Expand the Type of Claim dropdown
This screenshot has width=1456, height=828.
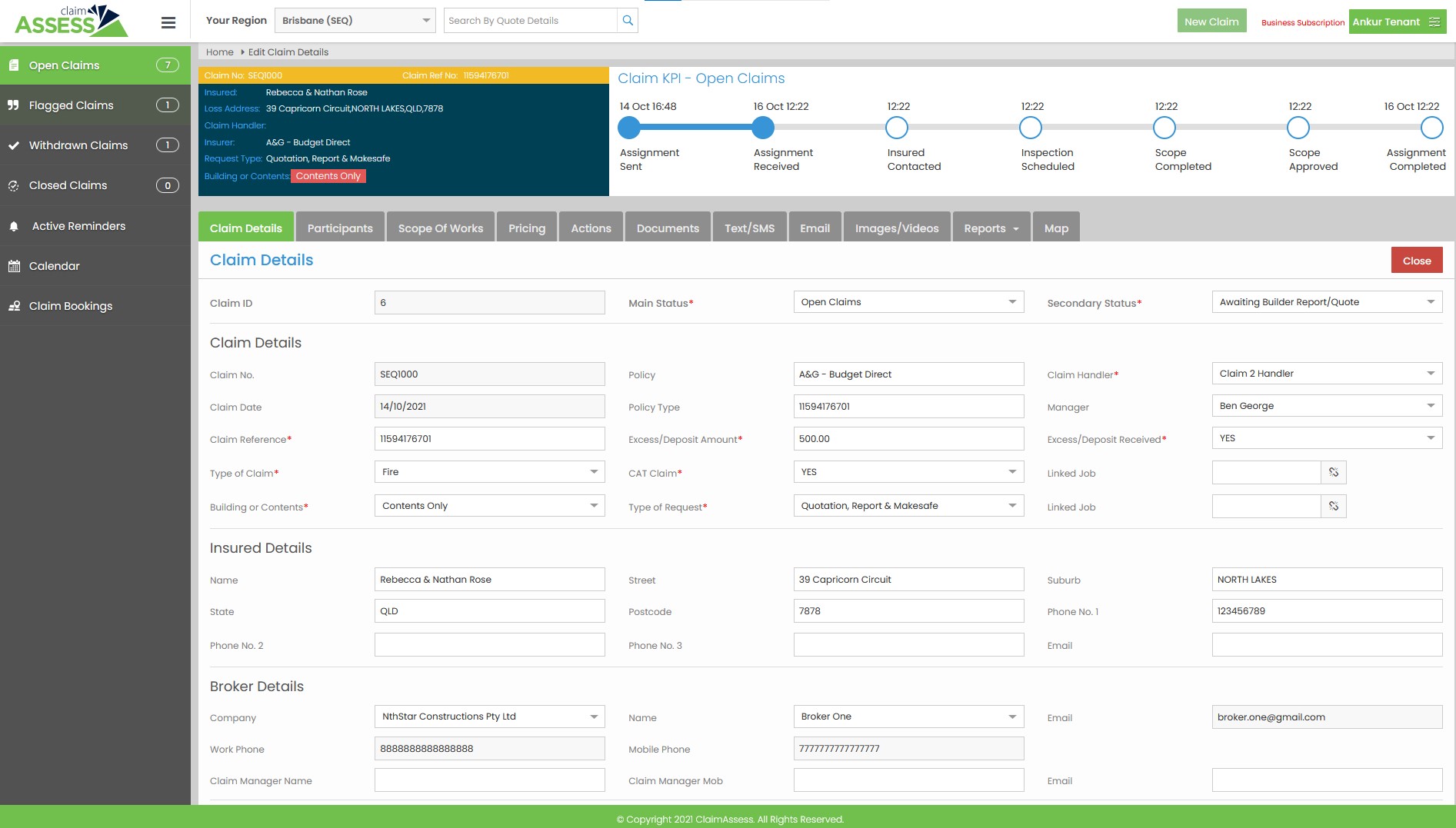pyautogui.click(x=489, y=472)
